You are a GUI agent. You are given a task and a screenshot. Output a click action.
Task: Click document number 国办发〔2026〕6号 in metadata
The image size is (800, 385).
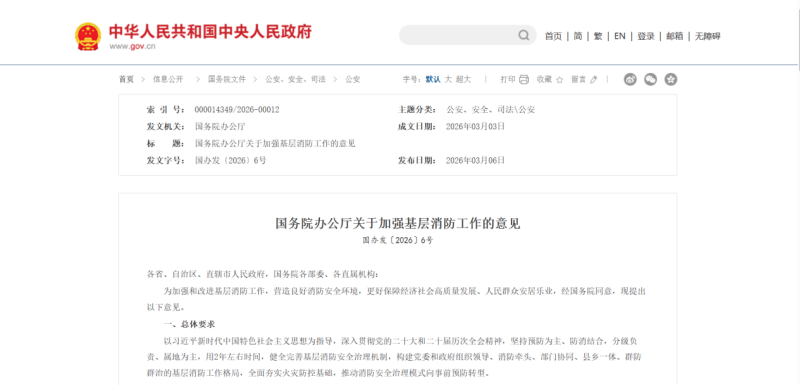coord(231,160)
